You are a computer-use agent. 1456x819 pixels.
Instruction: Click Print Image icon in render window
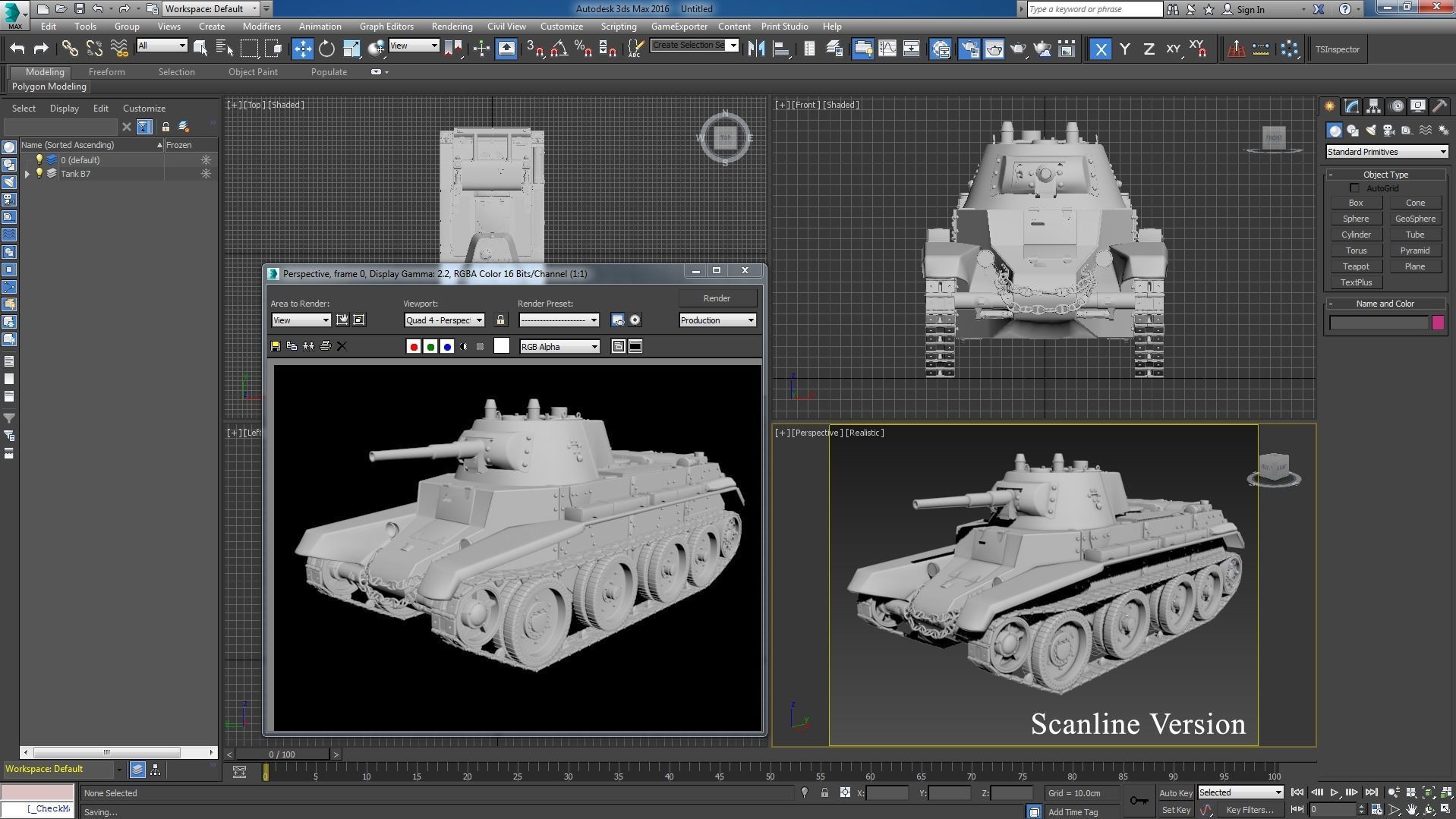tap(326, 346)
